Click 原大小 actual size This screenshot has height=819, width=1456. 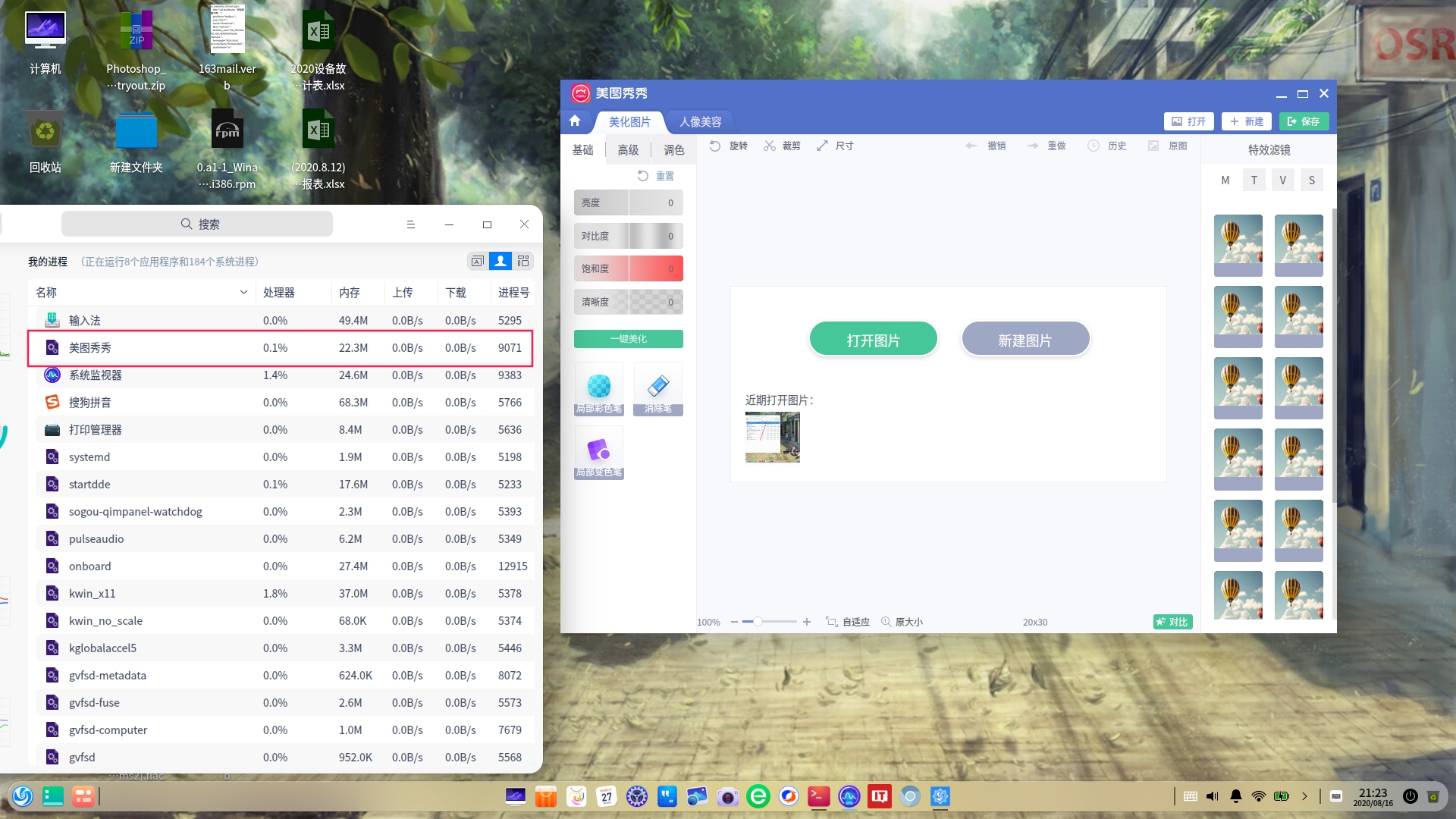902,622
